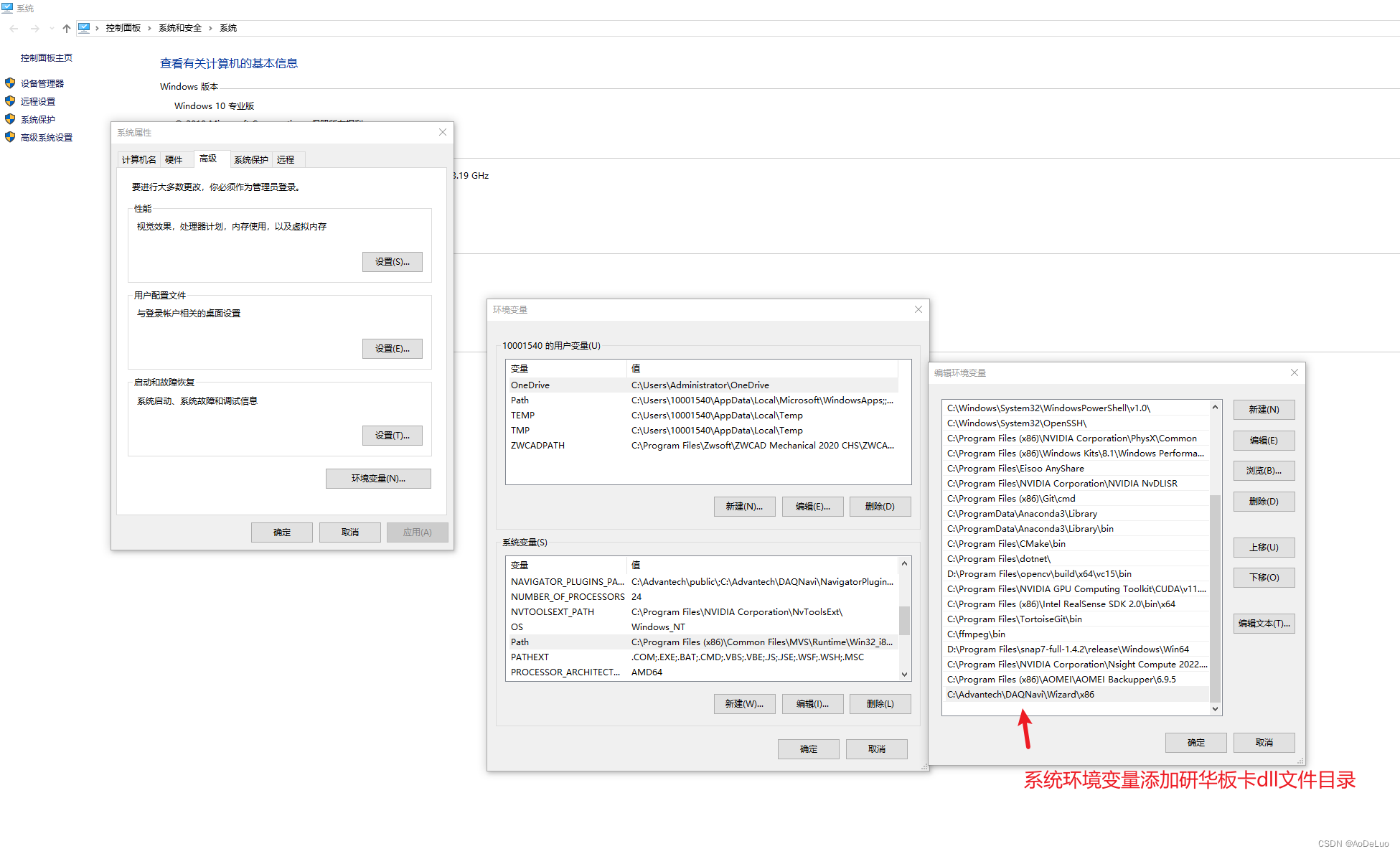Click 编辑(E) in Edit Environment Variable dialog
This screenshot has height=854, width=1400.
click(x=1264, y=441)
